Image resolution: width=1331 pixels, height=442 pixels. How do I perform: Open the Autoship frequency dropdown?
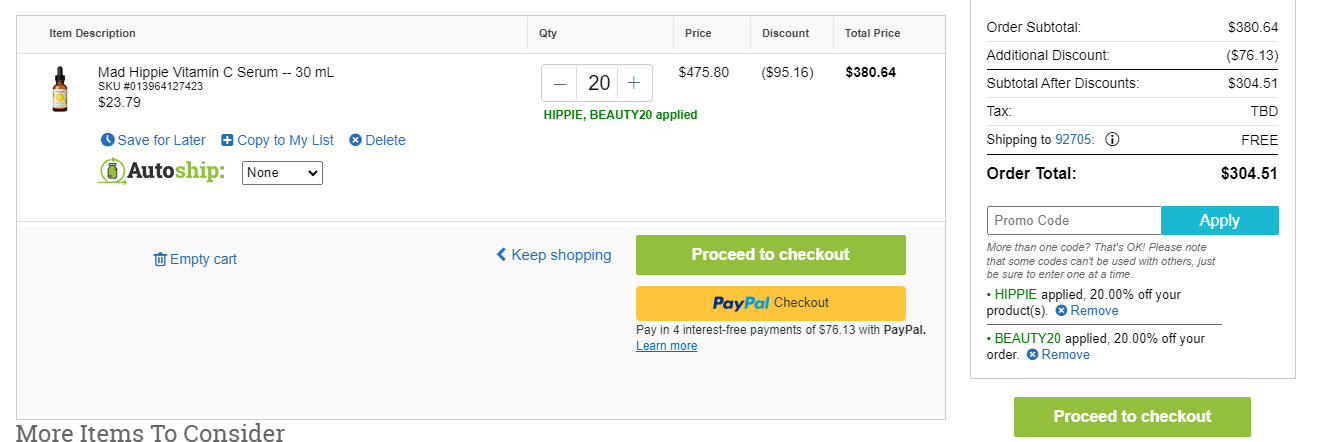click(x=282, y=173)
